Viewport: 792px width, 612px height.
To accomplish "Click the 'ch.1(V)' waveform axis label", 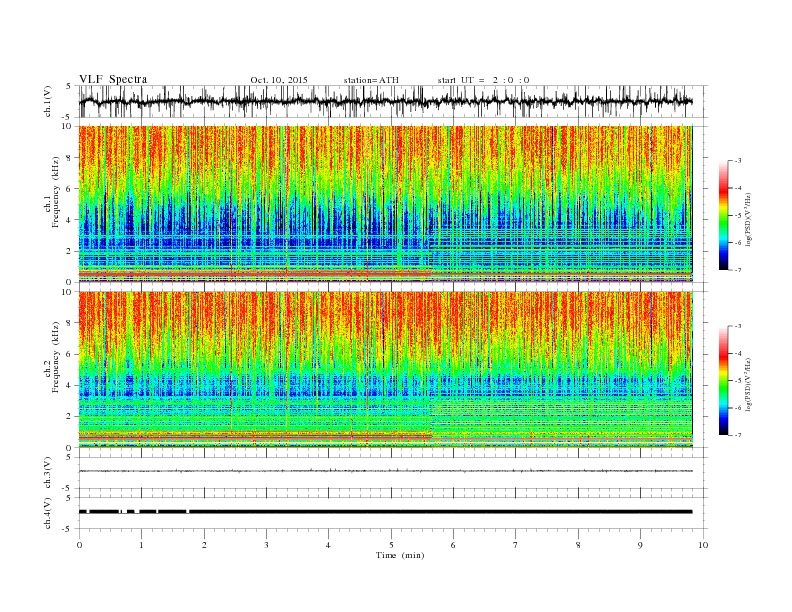I will [x=48, y=101].
